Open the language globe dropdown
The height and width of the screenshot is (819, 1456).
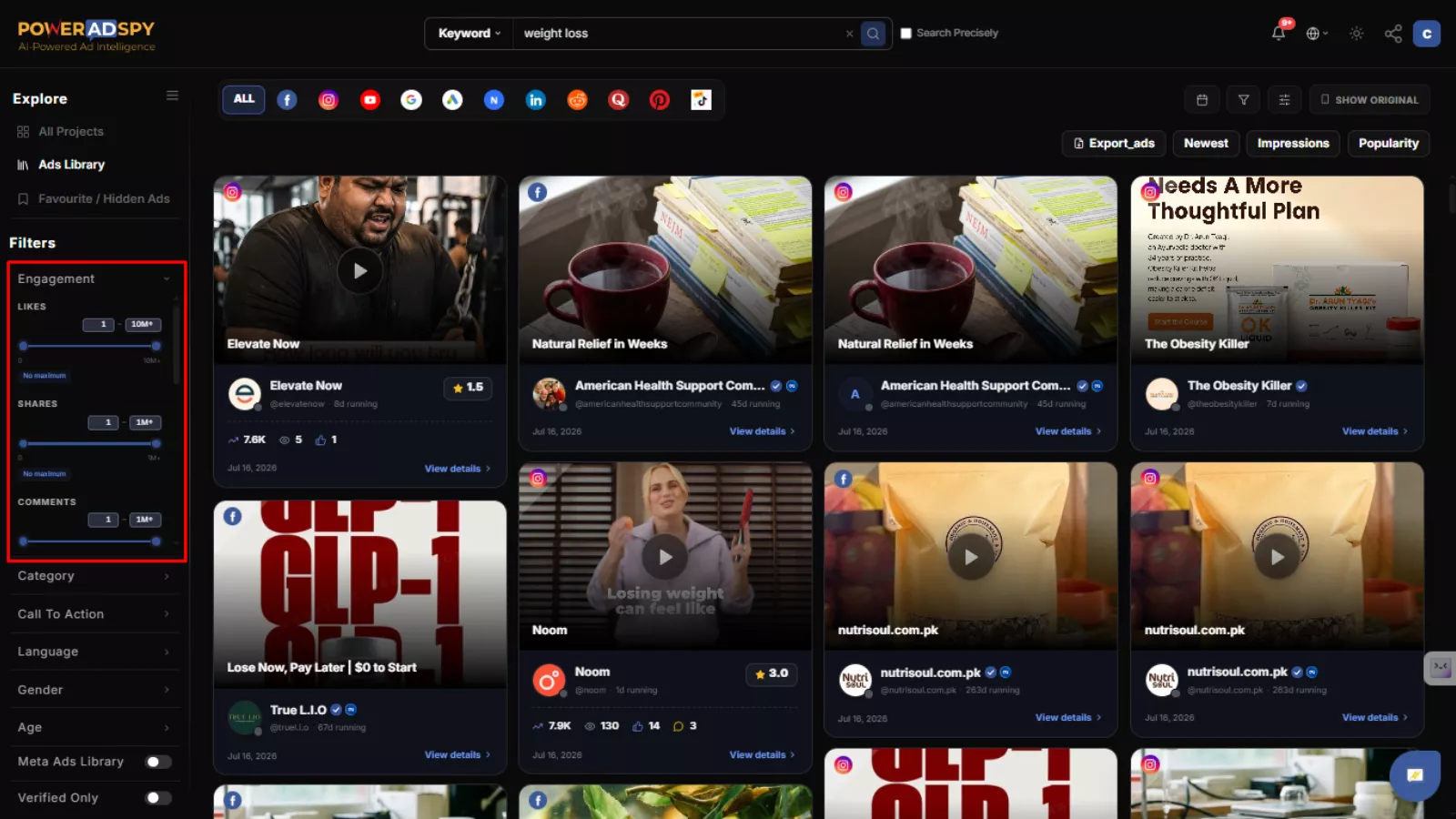click(1317, 34)
